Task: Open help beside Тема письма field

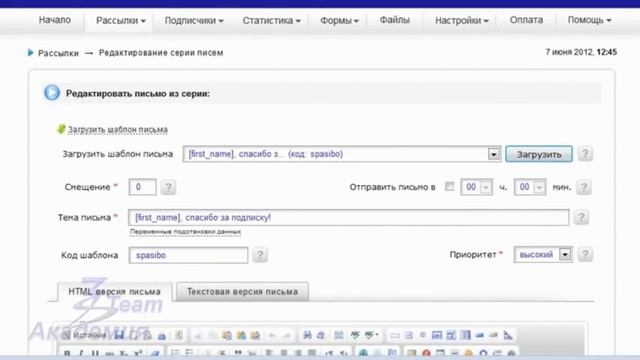Action: (x=581, y=217)
